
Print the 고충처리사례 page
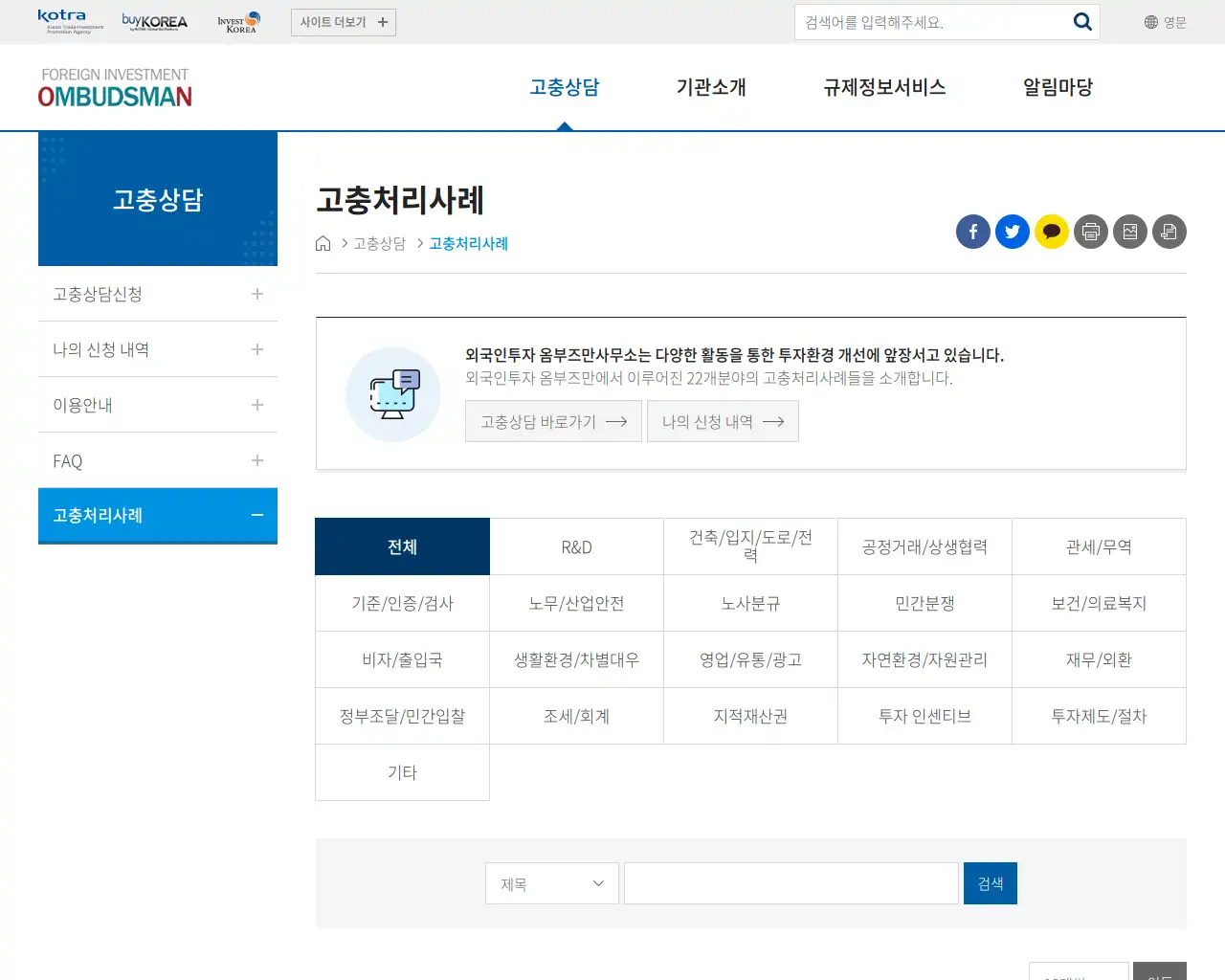coord(1090,232)
